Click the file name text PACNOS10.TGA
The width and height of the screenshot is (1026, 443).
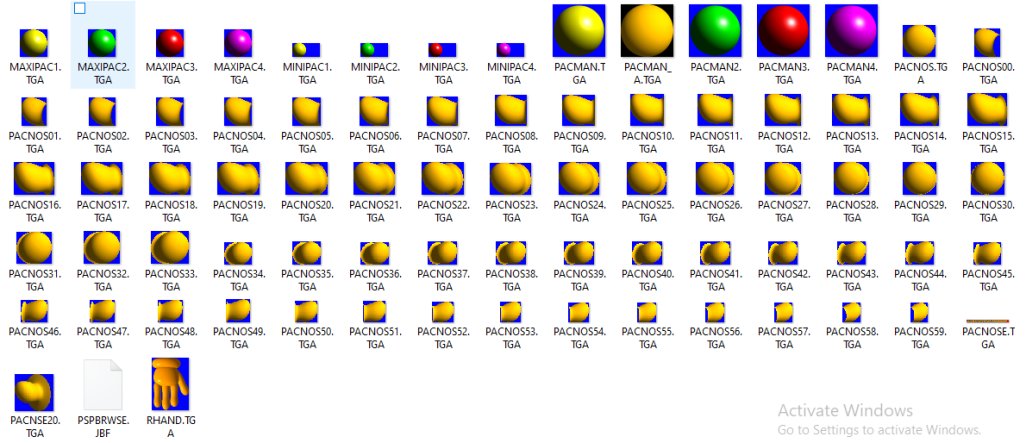coord(647,143)
